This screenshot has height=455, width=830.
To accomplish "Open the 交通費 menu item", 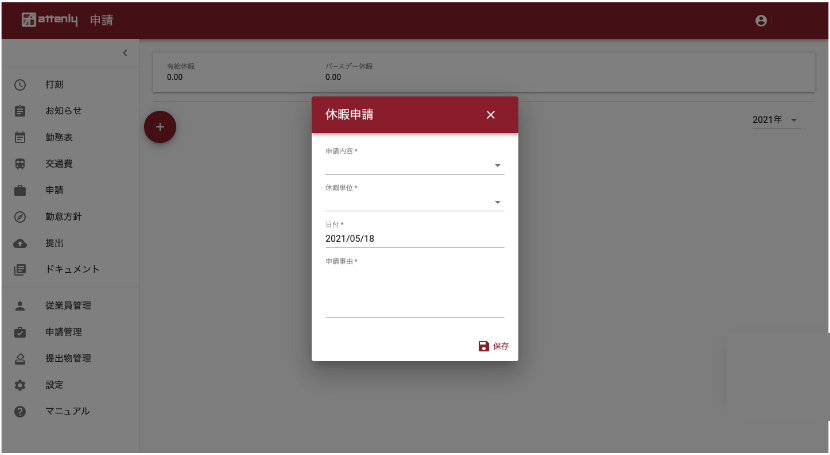I will tap(70, 164).
